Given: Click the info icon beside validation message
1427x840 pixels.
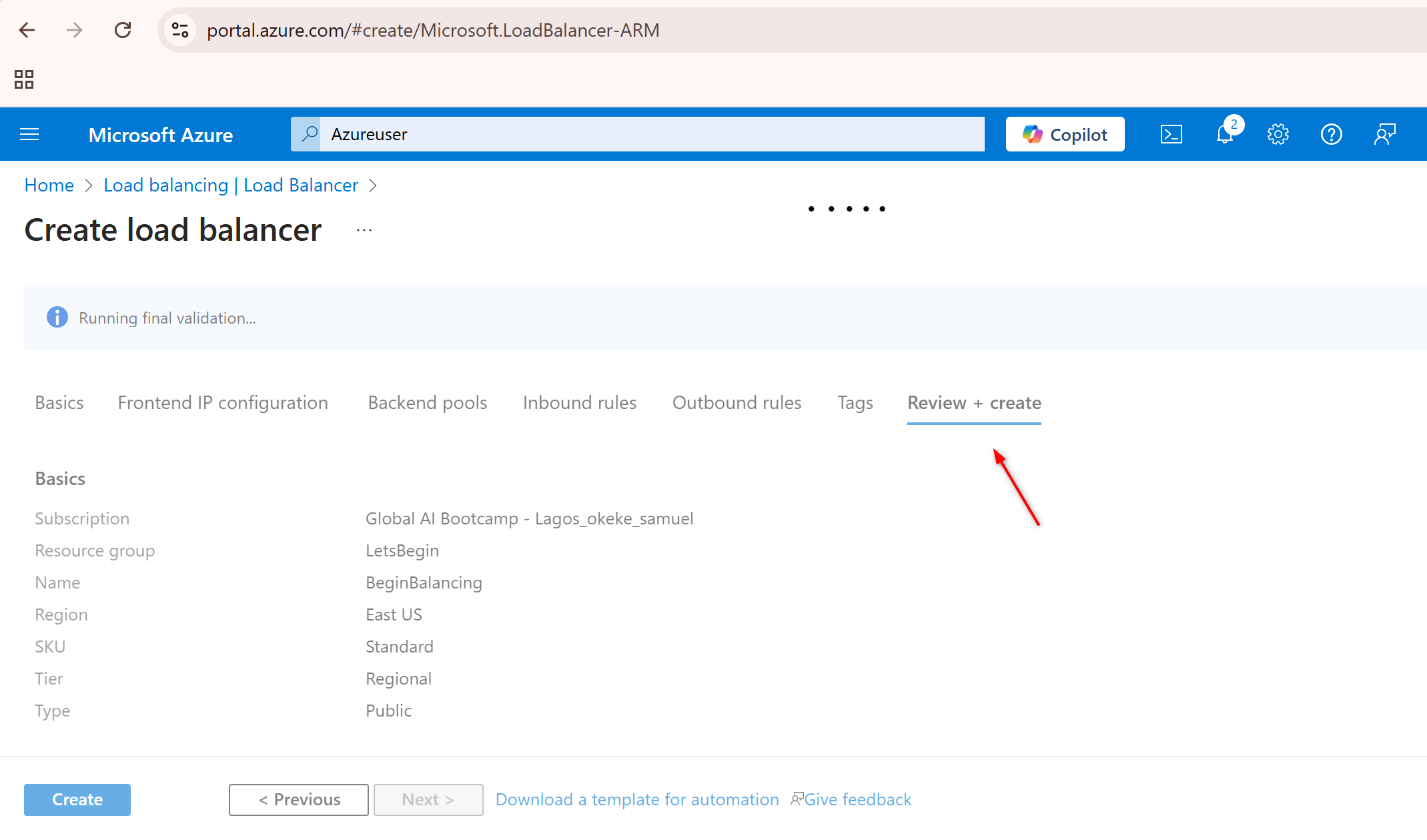Looking at the screenshot, I should point(57,318).
